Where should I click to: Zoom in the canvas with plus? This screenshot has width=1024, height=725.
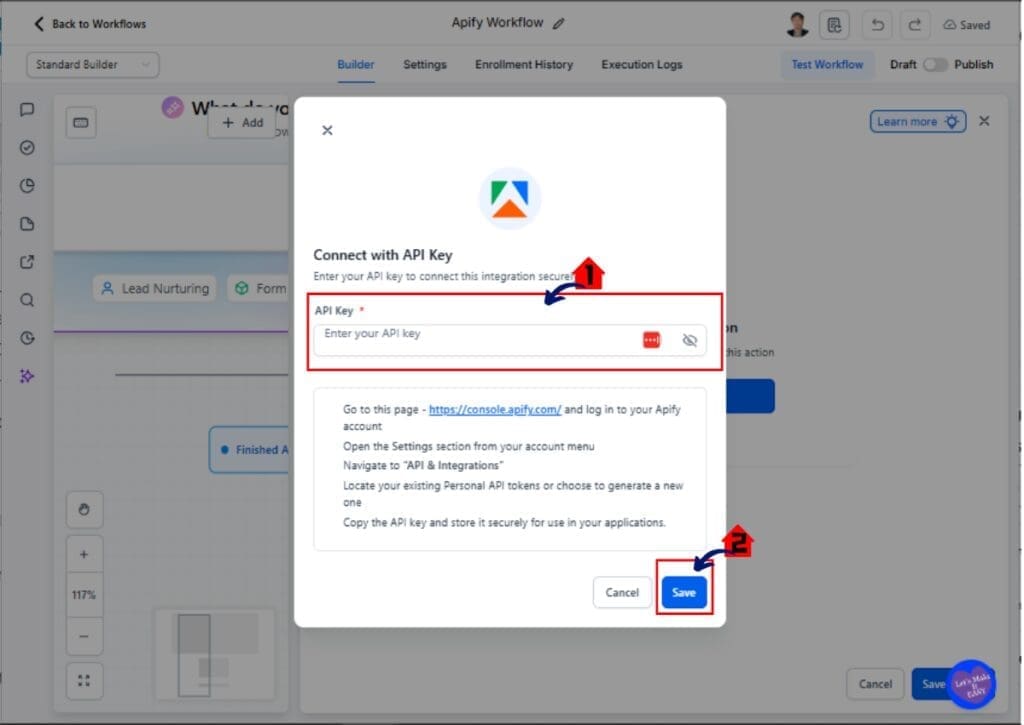pos(84,555)
